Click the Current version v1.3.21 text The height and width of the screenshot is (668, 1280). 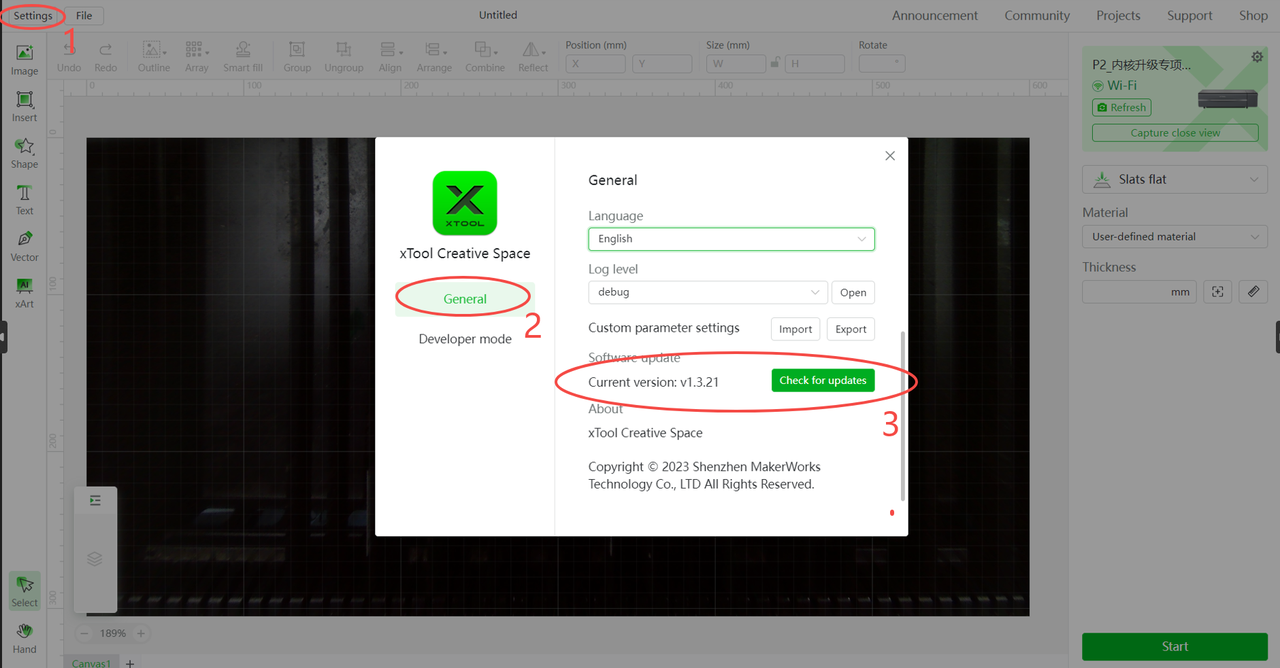pyautogui.click(x=653, y=382)
